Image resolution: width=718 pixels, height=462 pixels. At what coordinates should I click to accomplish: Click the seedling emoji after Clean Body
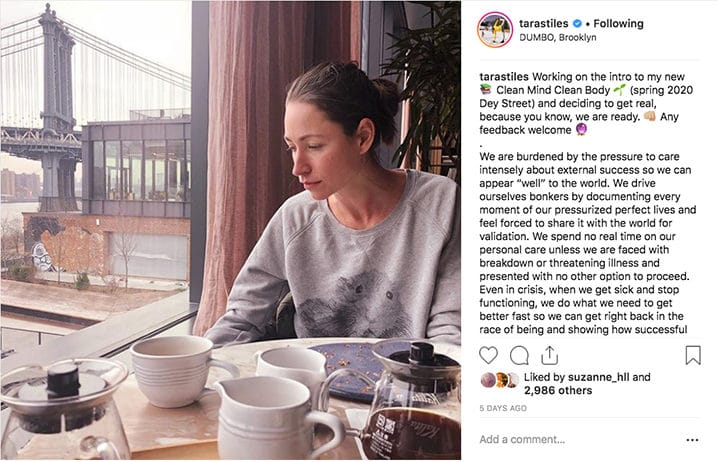[620, 90]
